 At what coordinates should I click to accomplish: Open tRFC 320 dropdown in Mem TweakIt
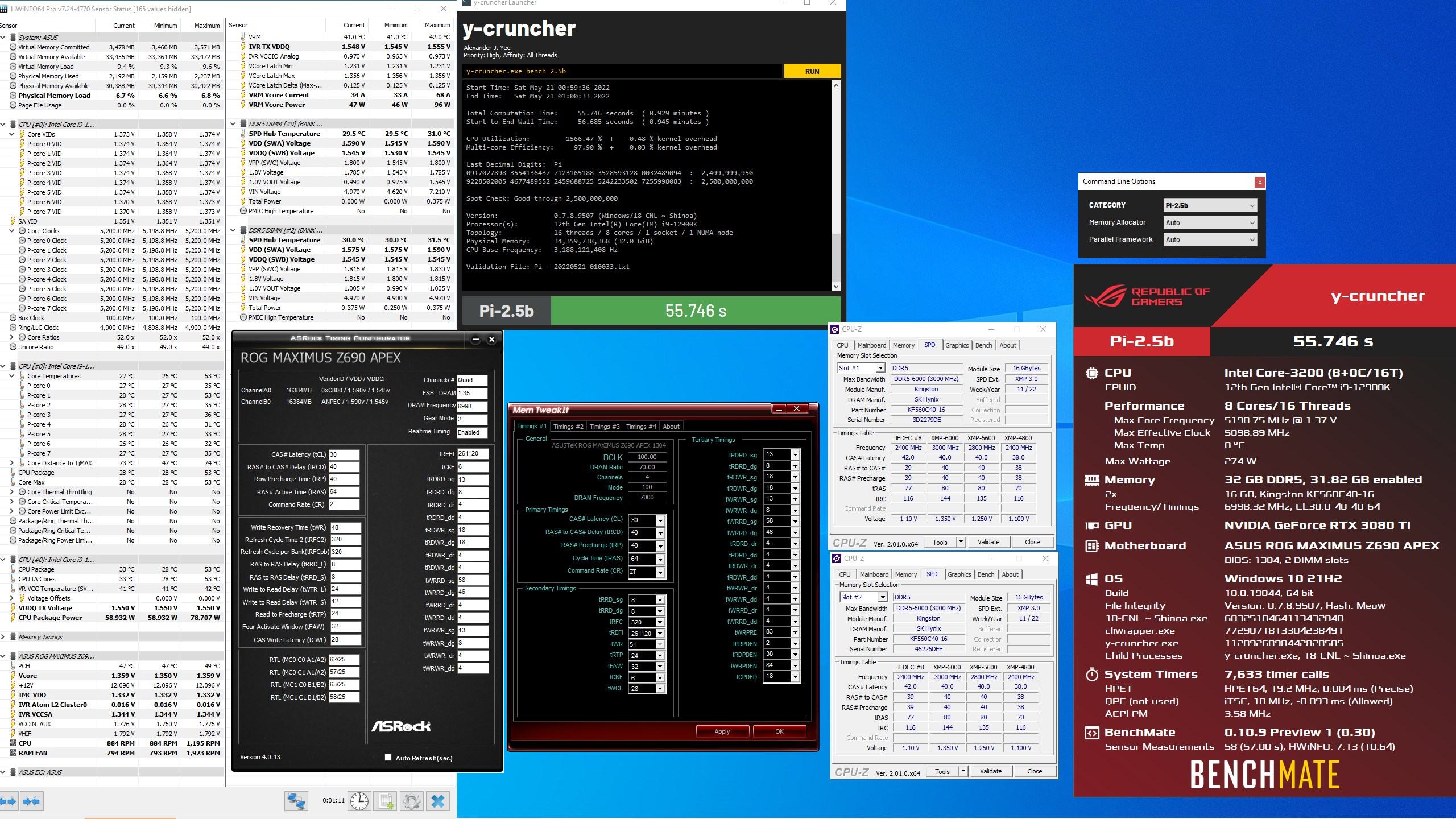660,622
